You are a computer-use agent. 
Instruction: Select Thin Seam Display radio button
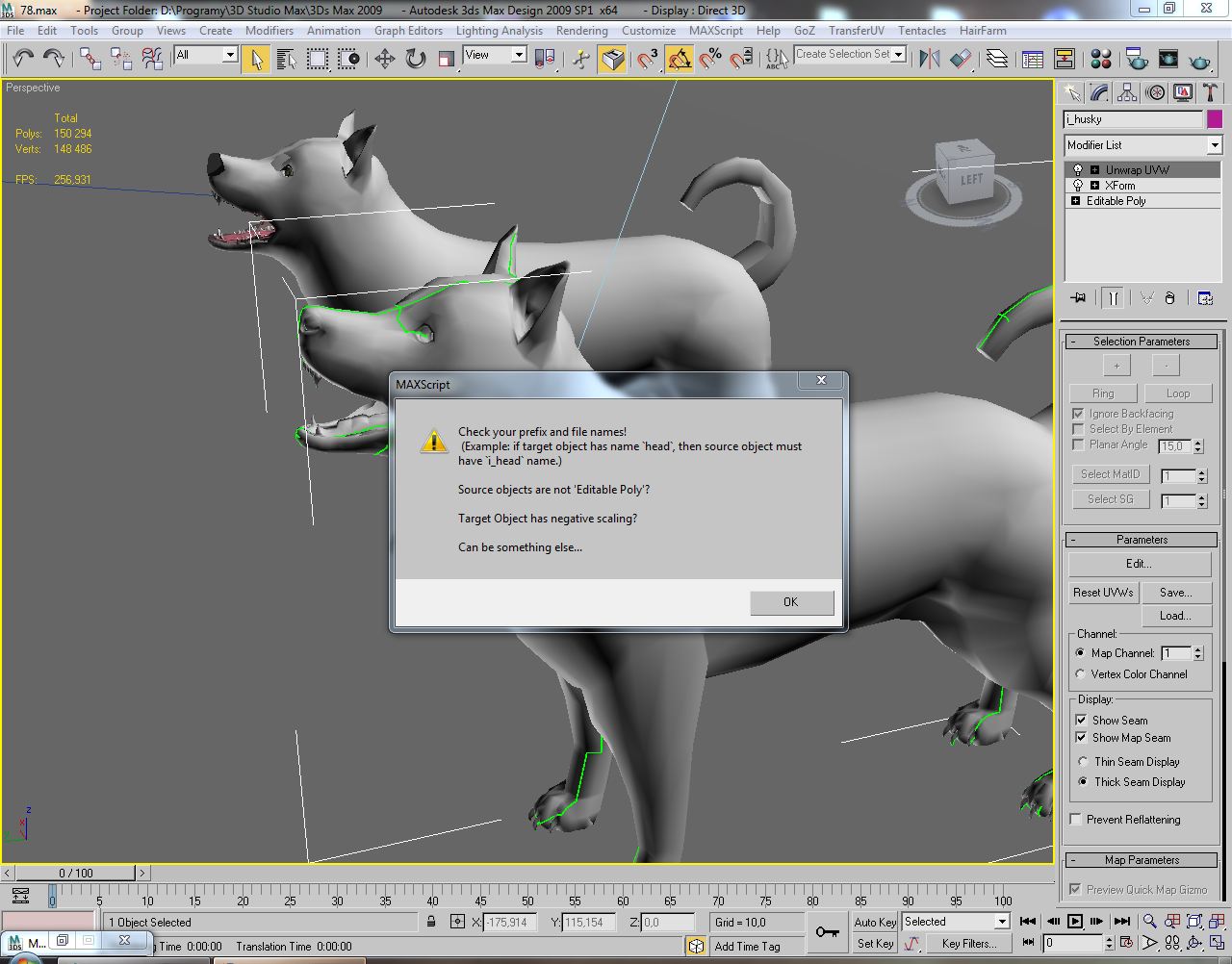point(1083,762)
